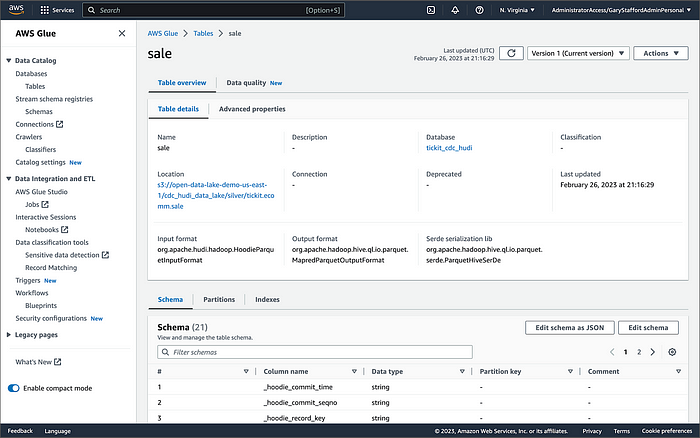Go to next schema page arrow
The width and height of the screenshot is (700, 438).
[653, 352]
